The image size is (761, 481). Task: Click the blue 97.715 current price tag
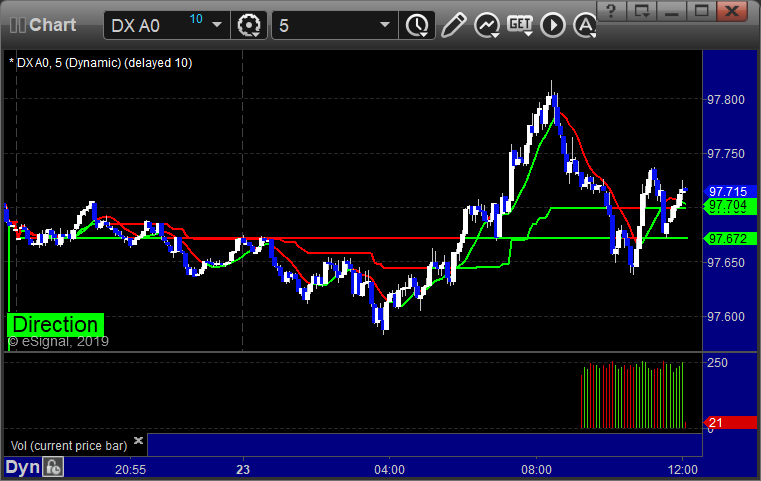click(x=729, y=191)
